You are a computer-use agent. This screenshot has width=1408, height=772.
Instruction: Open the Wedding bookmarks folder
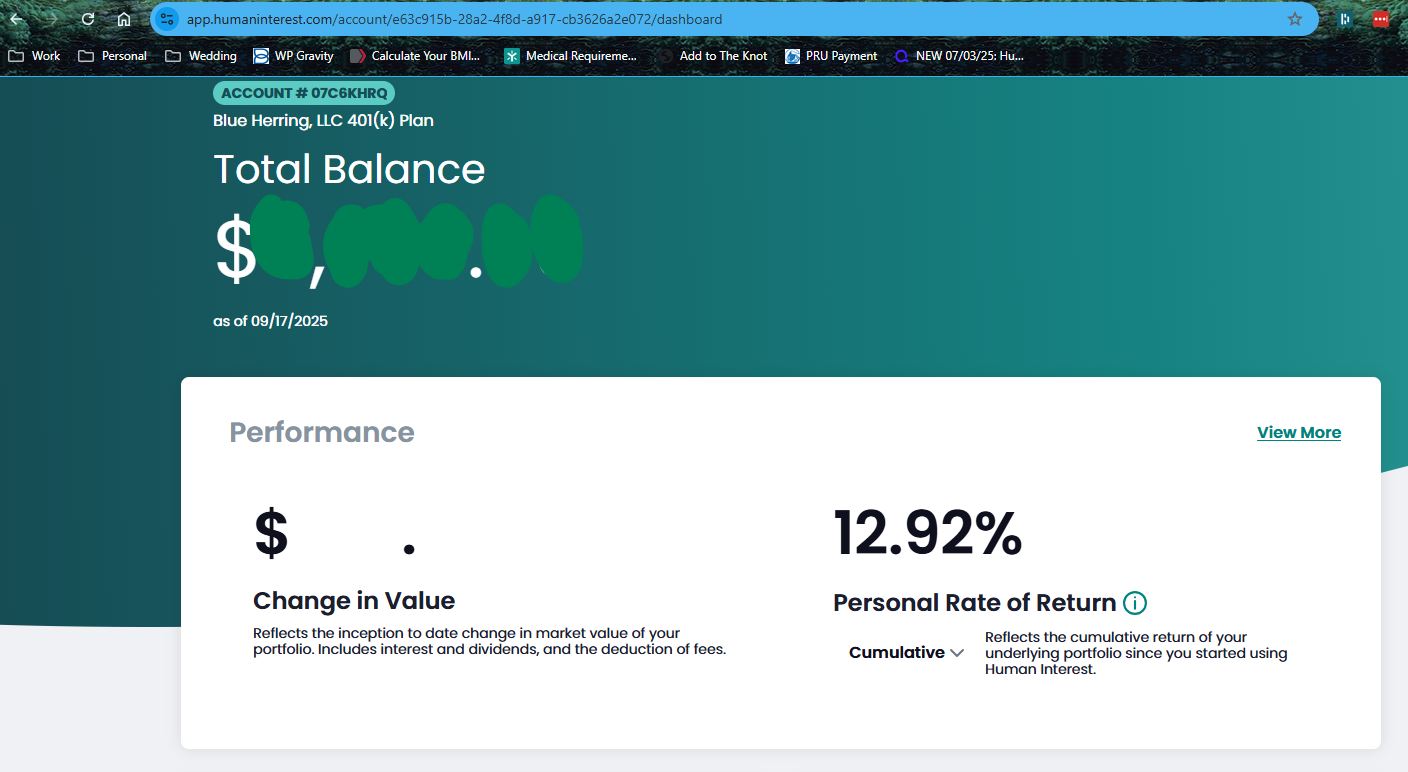pyautogui.click(x=201, y=56)
